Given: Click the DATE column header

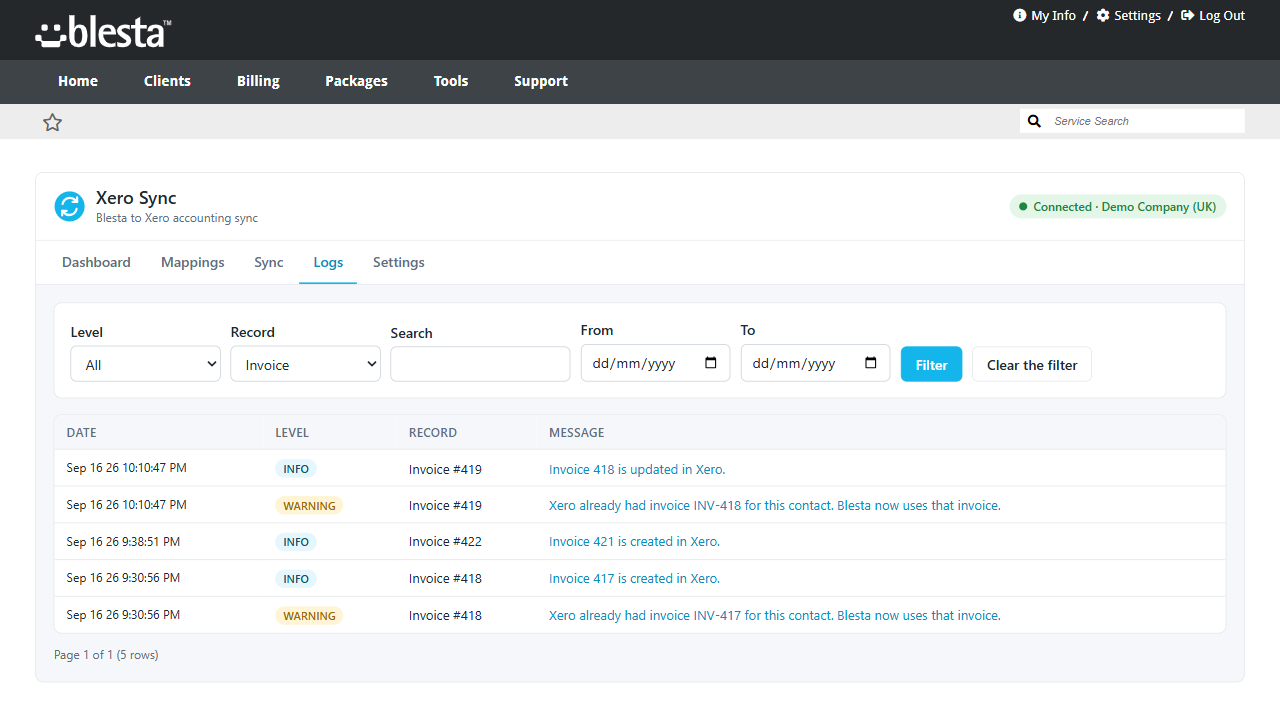Looking at the screenshot, I should pyautogui.click(x=82, y=433).
